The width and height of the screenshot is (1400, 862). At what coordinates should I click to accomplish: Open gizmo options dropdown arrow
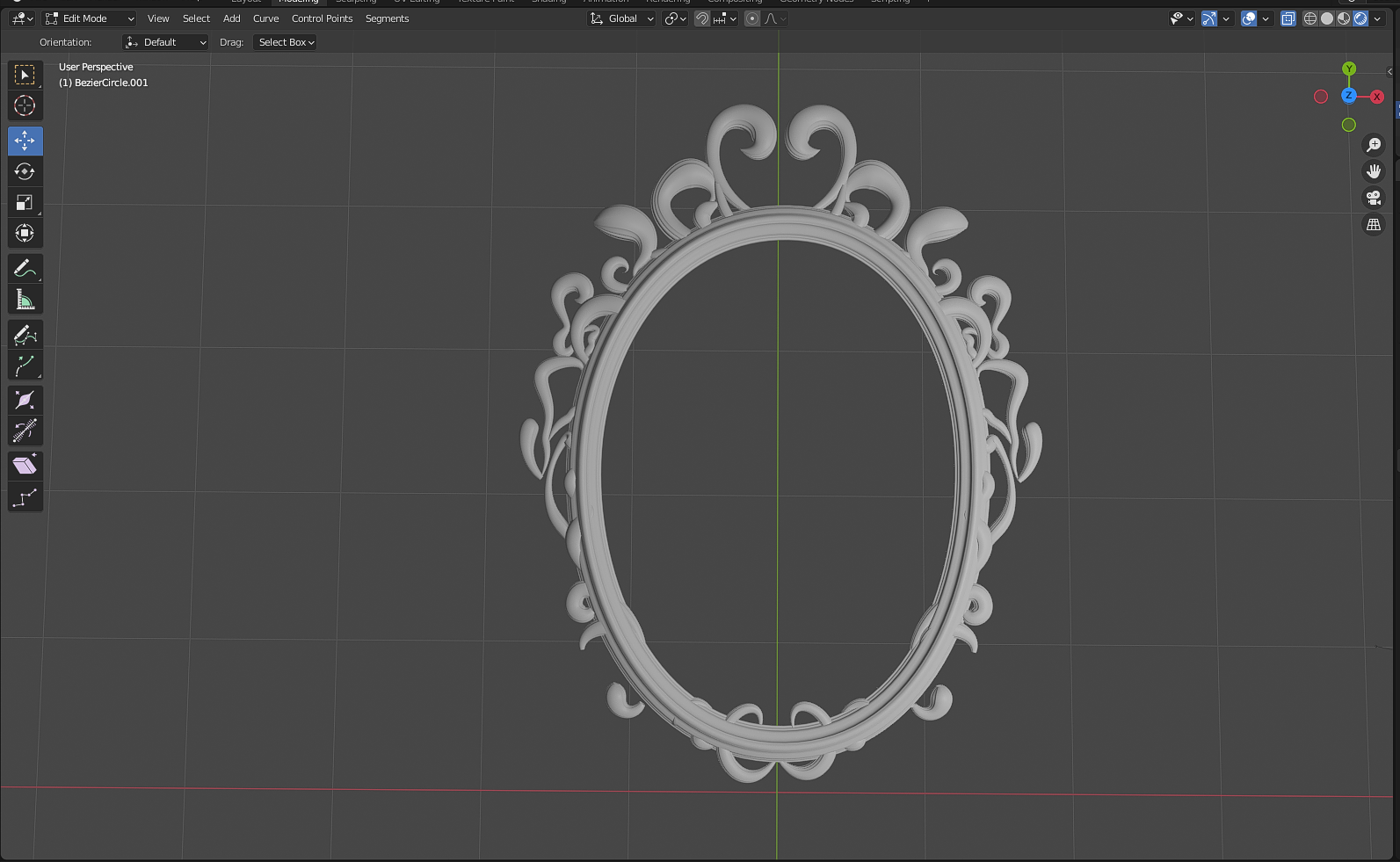1226,18
